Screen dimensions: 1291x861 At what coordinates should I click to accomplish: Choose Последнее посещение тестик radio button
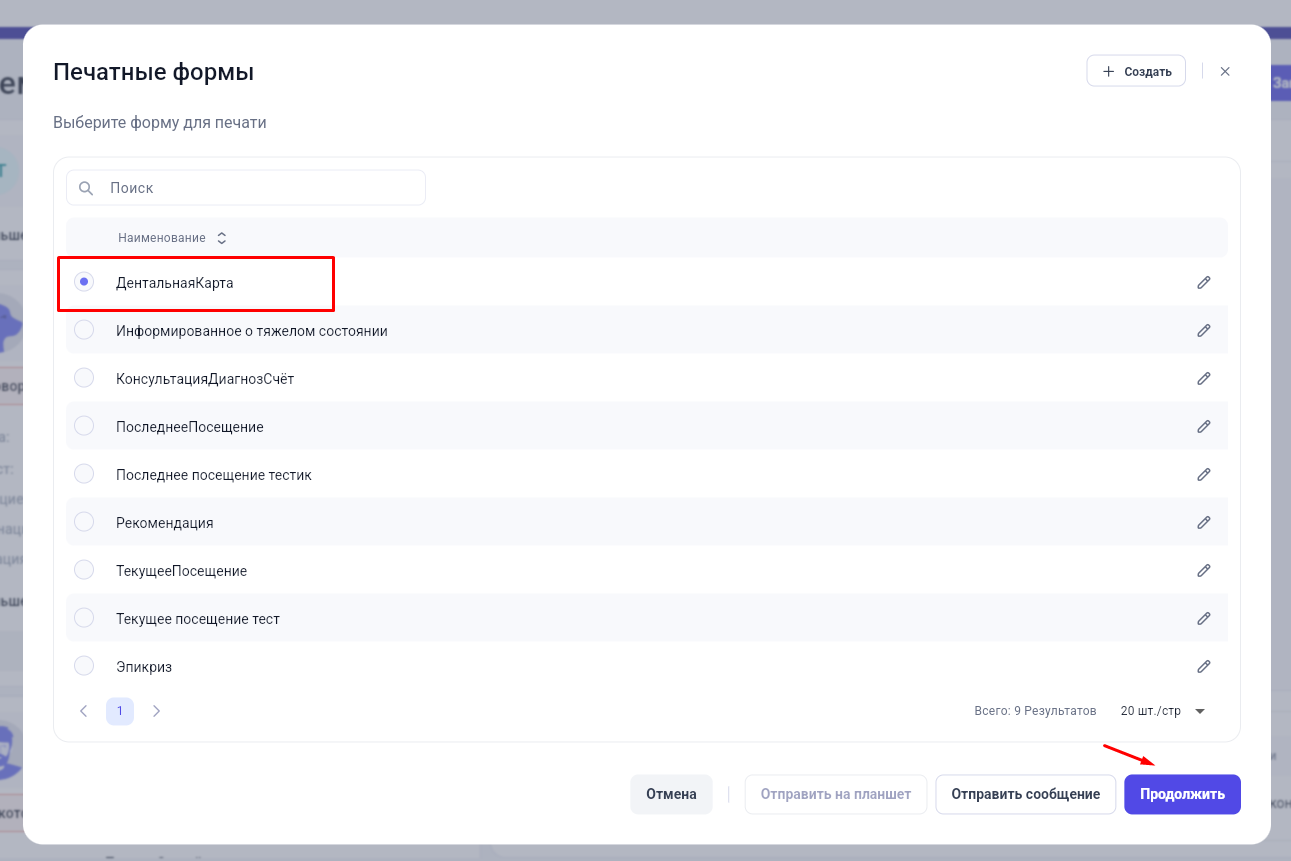click(84, 475)
